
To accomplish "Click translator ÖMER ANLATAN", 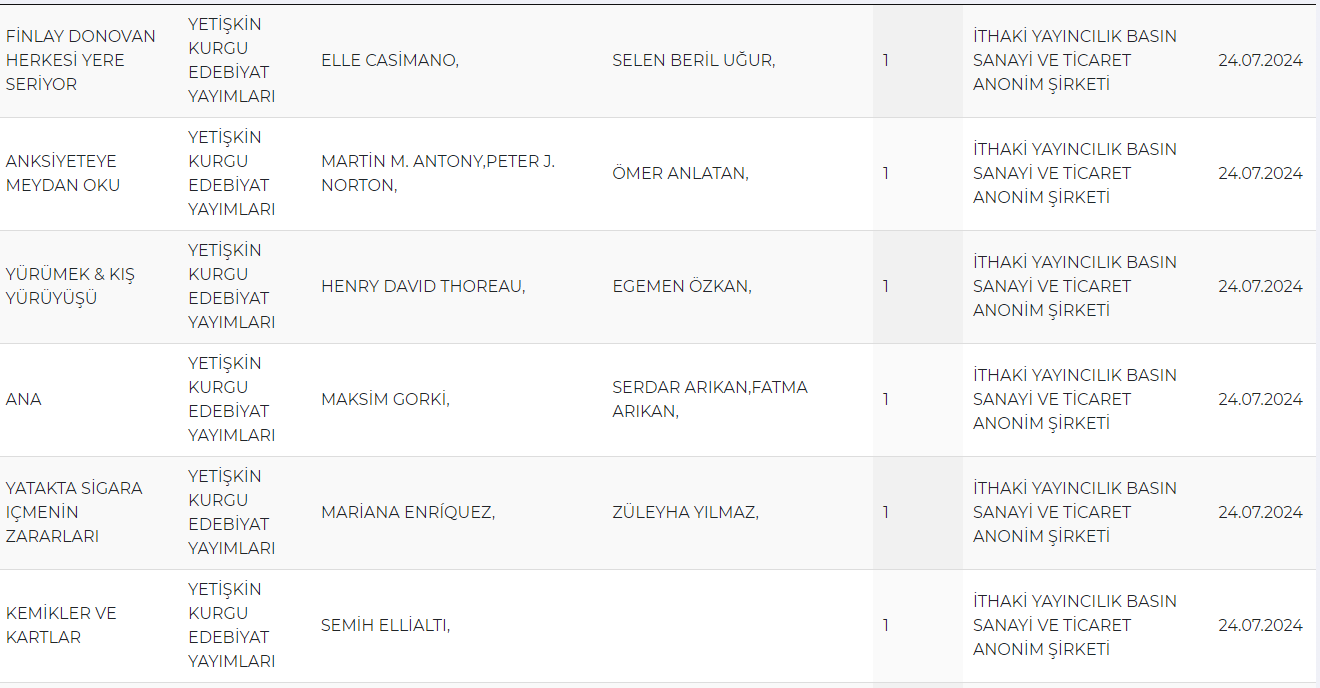I will coord(681,173).
